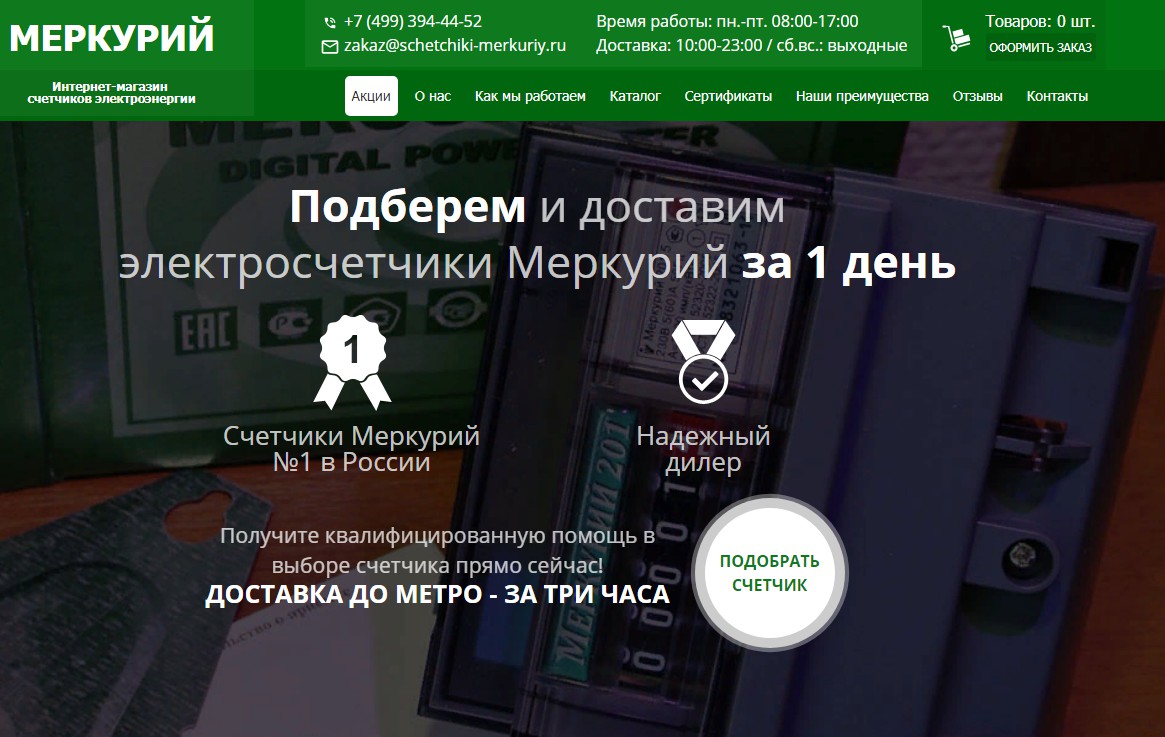The width and height of the screenshot is (1165, 737).
Task: Open the shopping cart trolley icon
Action: tap(956, 37)
